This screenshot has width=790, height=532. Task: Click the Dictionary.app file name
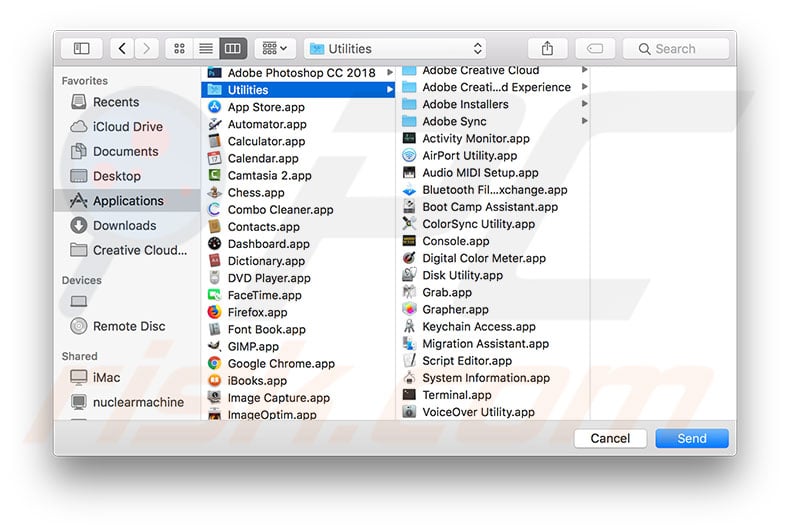pos(266,261)
